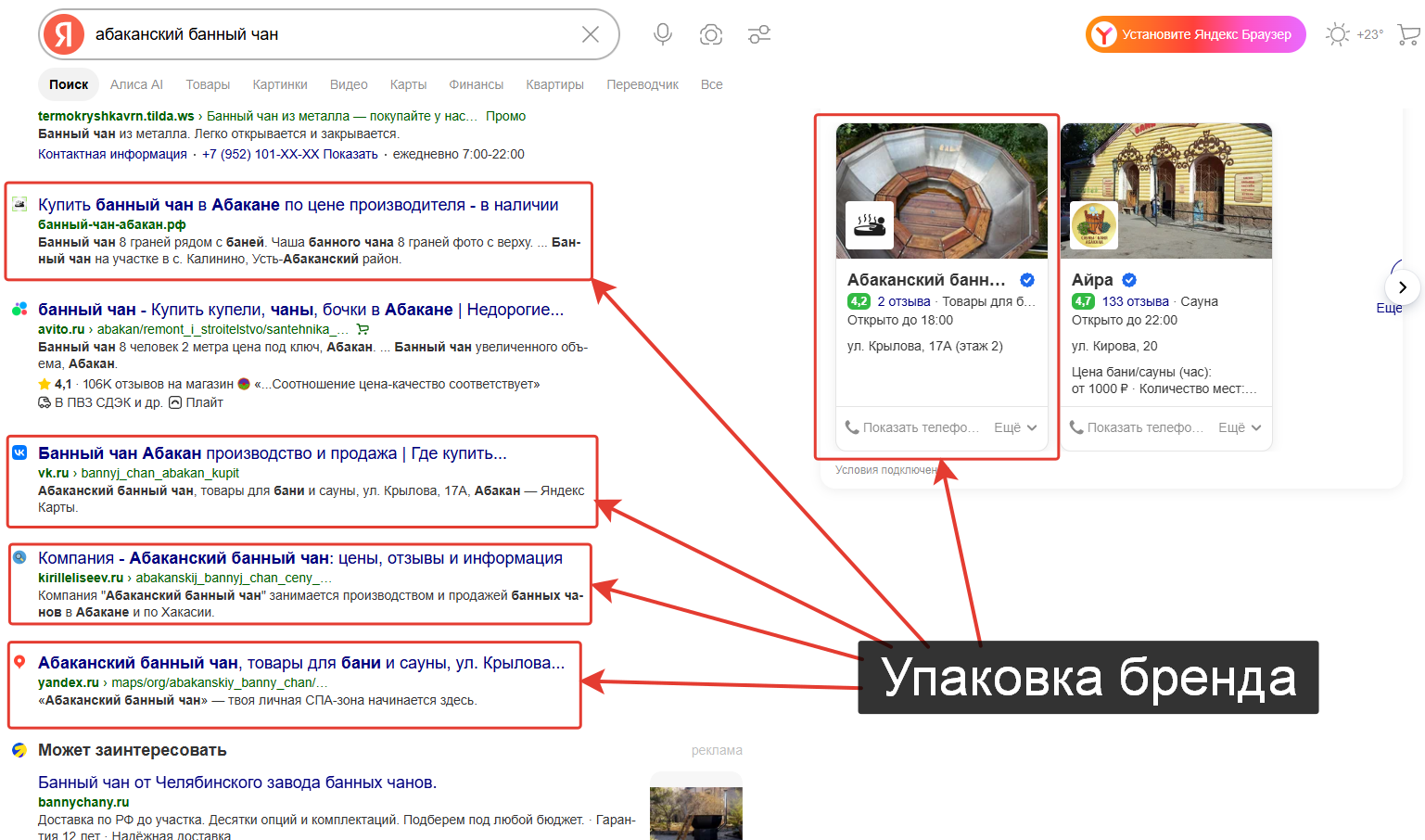Click the Плайт payment icon
1425x840 pixels.
(x=175, y=402)
